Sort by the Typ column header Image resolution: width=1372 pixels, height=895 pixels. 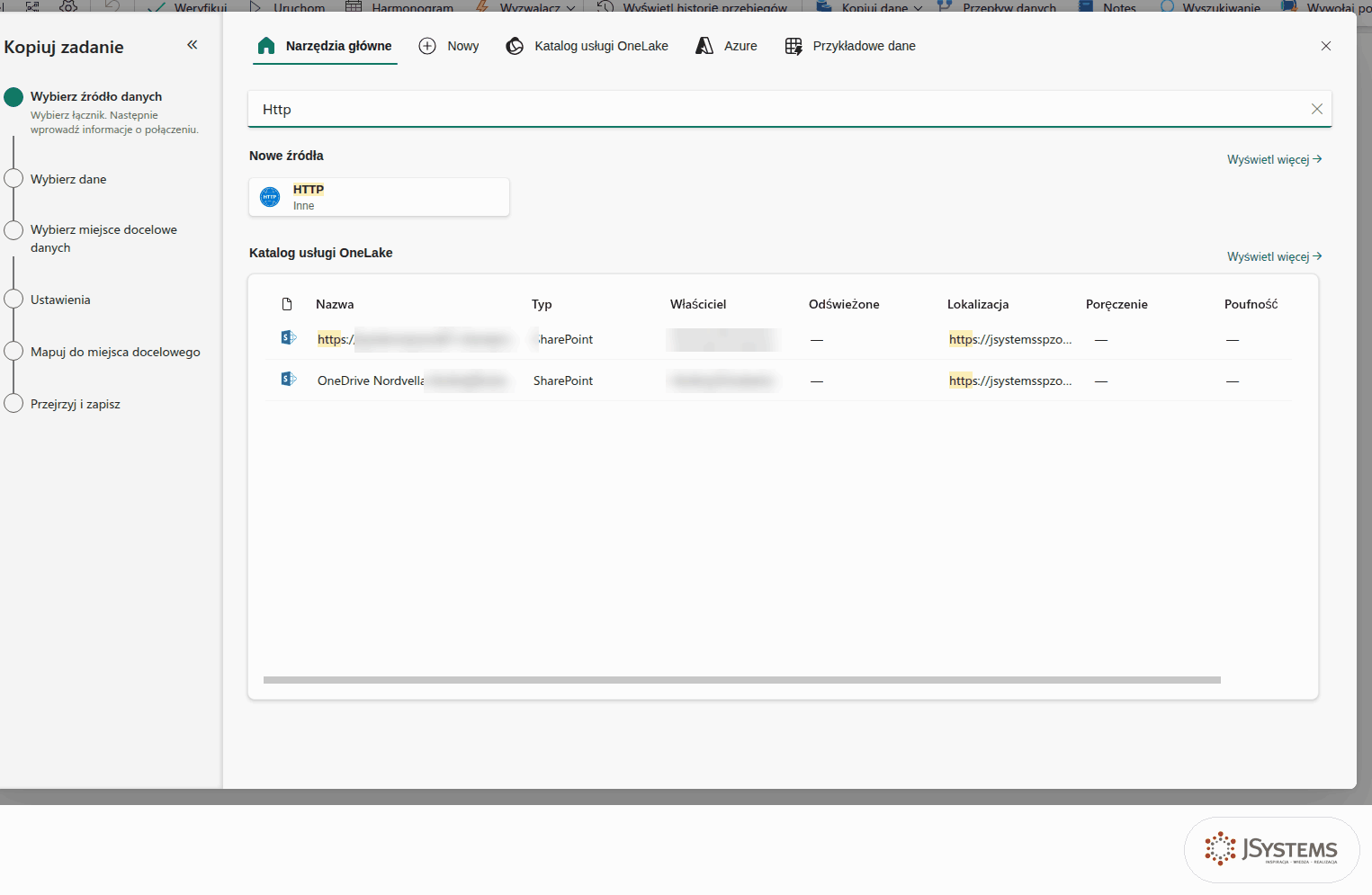[x=542, y=304]
